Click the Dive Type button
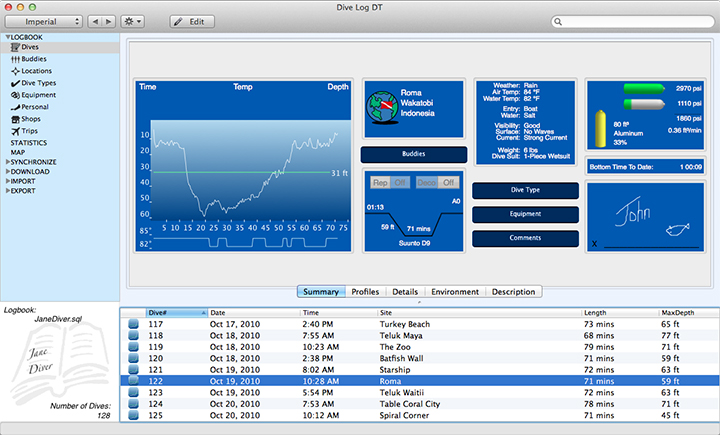Image resolution: width=720 pixels, height=435 pixels. click(x=525, y=190)
